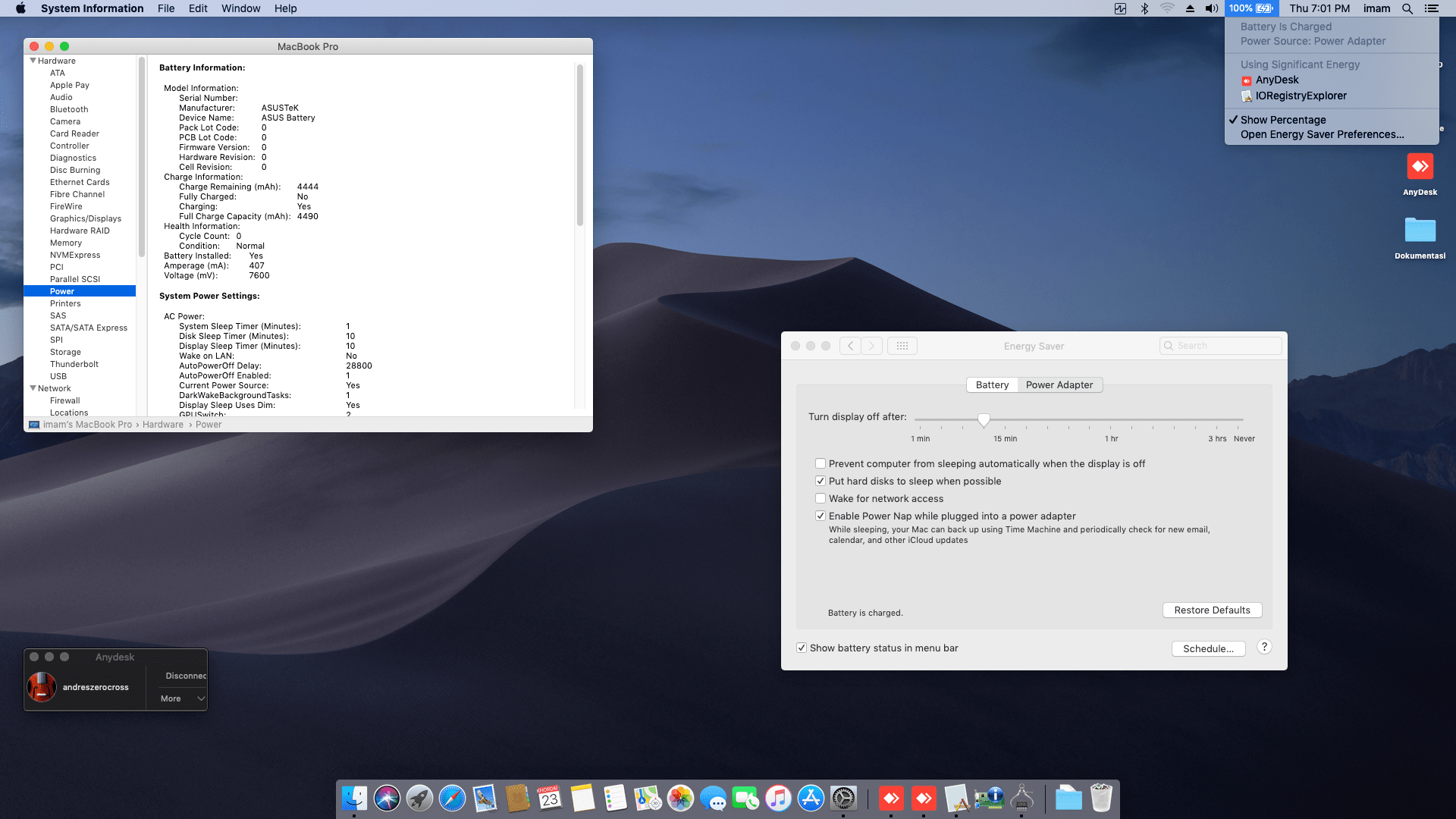Collapse the Hardware tree section
The width and height of the screenshot is (1456, 819).
pyautogui.click(x=33, y=61)
